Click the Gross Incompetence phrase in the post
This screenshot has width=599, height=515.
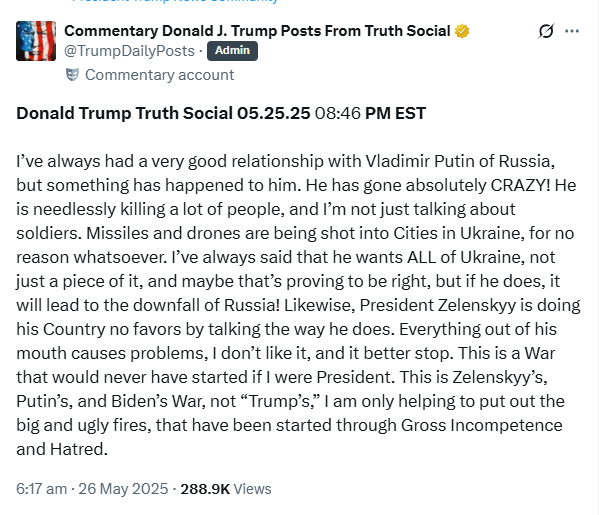click(x=481, y=425)
